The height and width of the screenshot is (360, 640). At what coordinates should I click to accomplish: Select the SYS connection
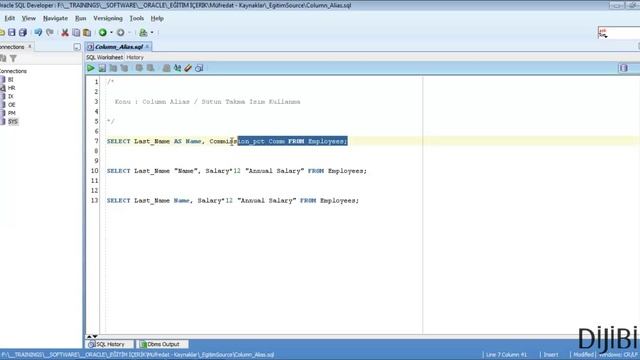pyautogui.click(x=13, y=122)
